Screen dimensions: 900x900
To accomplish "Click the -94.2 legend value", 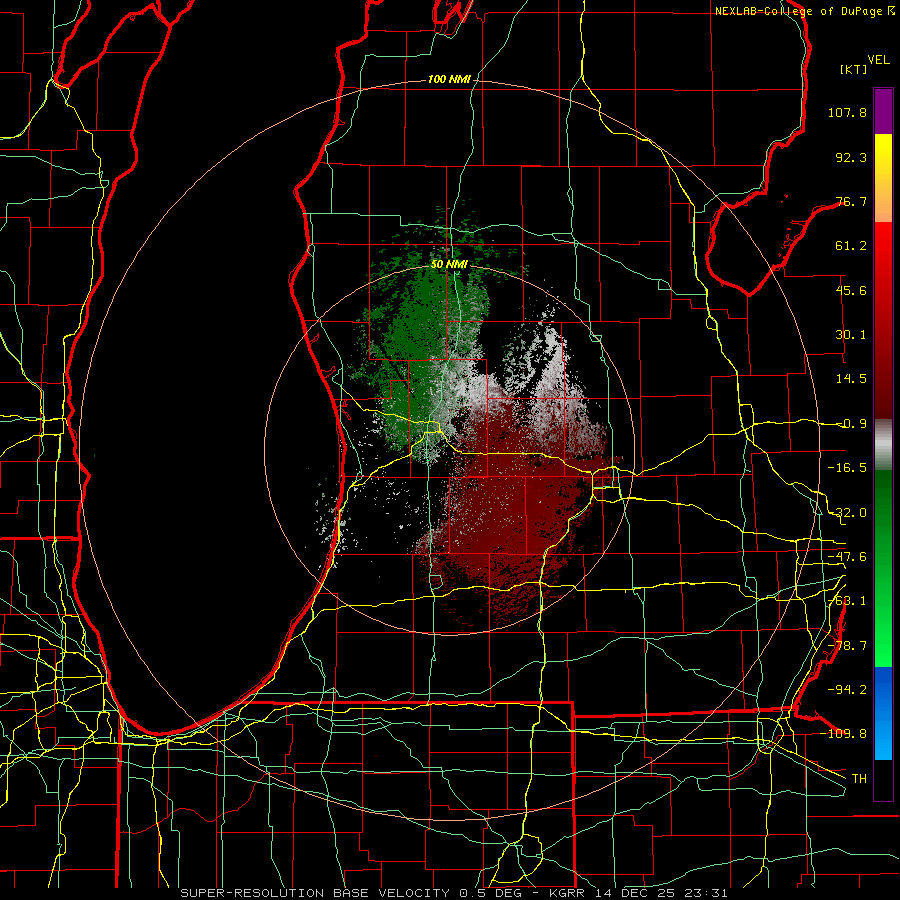I will [x=847, y=689].
